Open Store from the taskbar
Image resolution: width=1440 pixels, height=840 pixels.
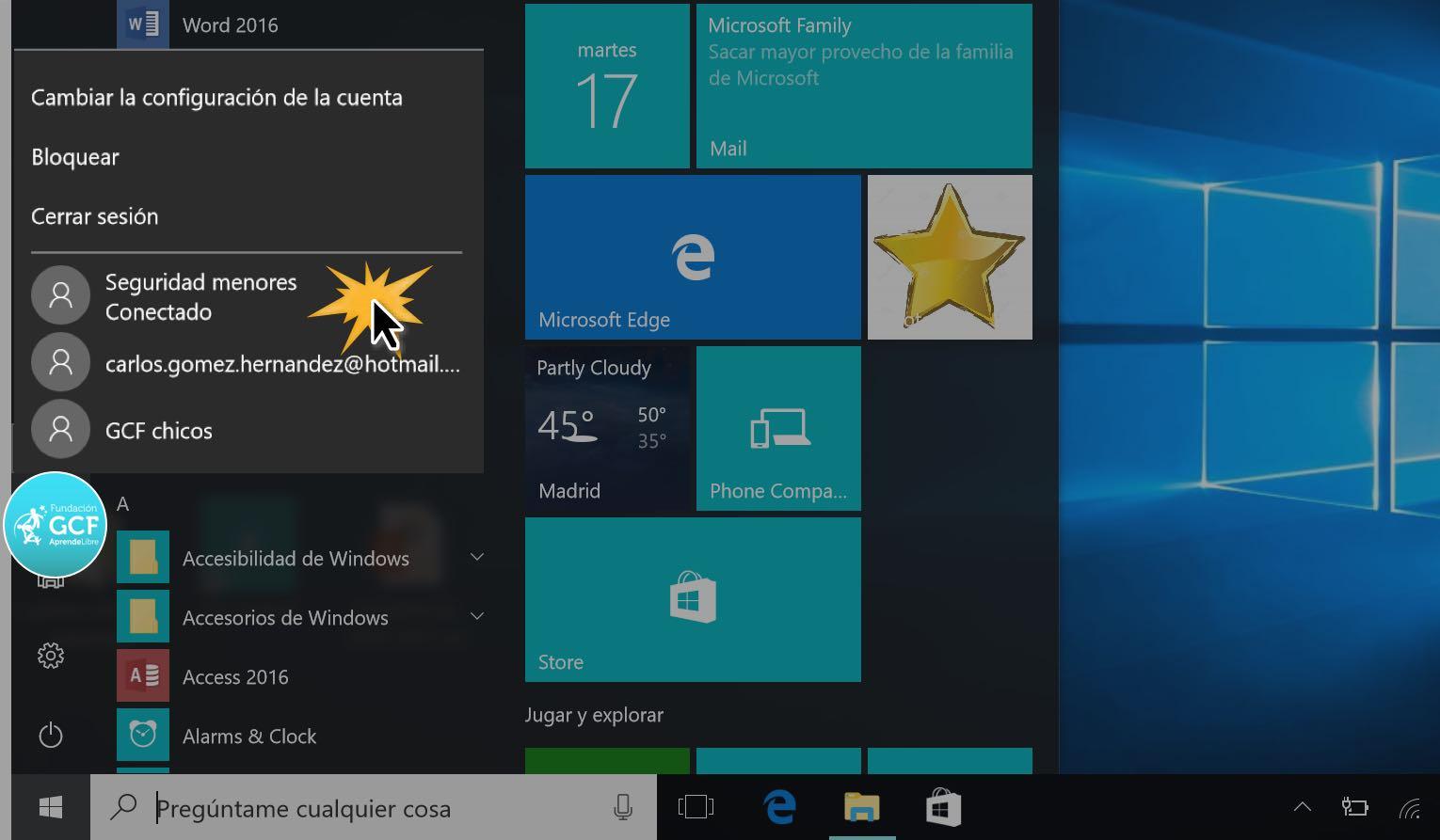click(944, 807)
